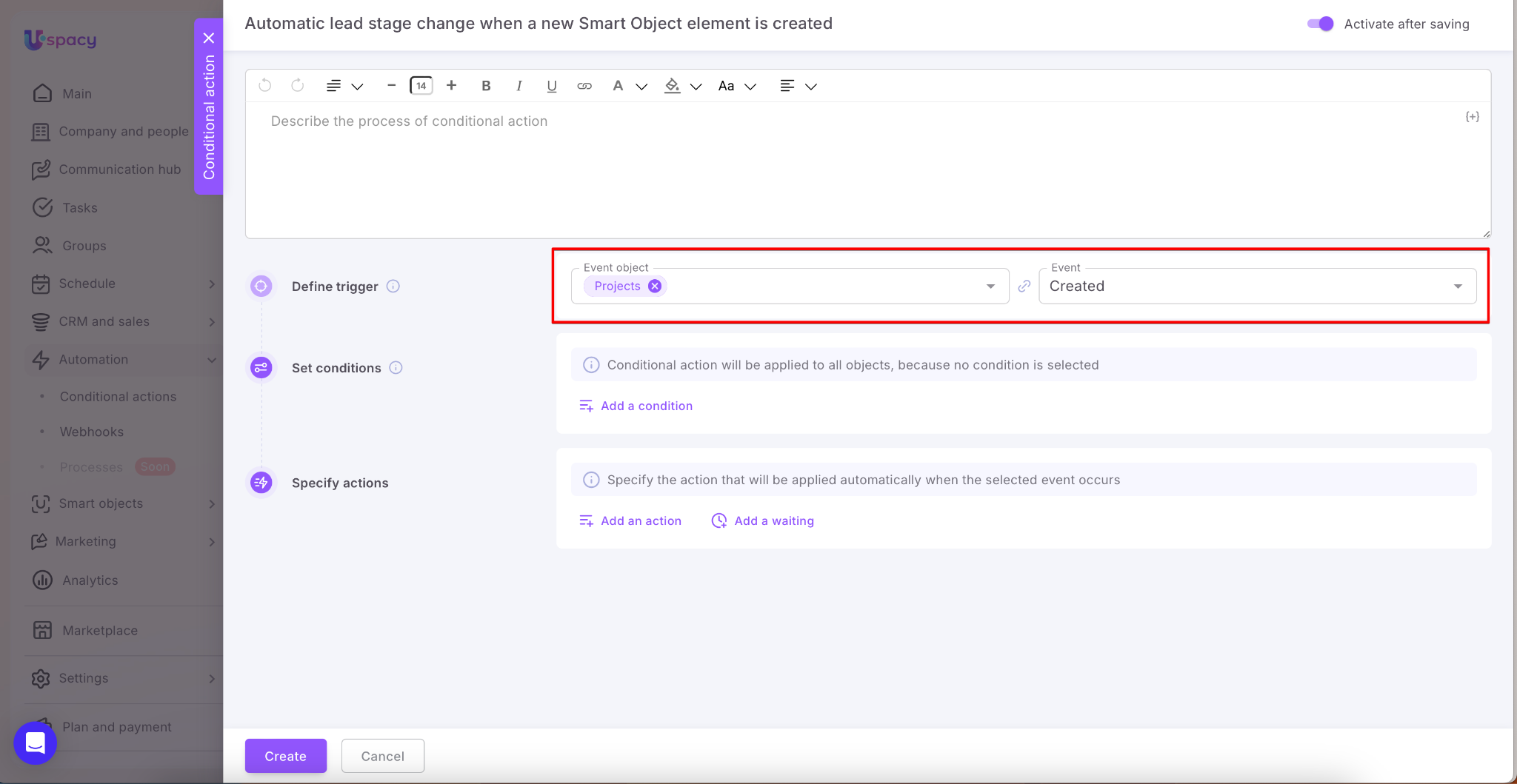The height and width of the screenshot is (784, 1517).
Task: Remove the Projects tag from Event object
Action: pyautogui.click(x=655, y=287)
